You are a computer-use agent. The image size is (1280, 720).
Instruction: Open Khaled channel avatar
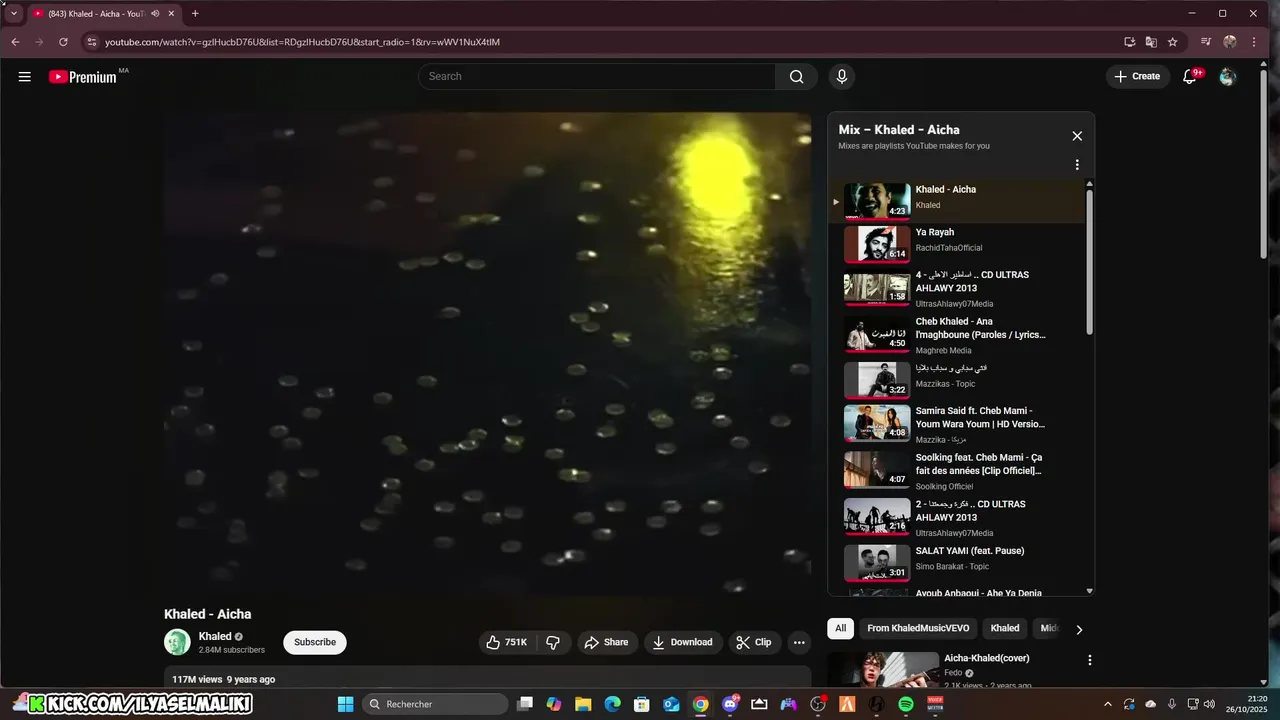[x=177, y=642]
